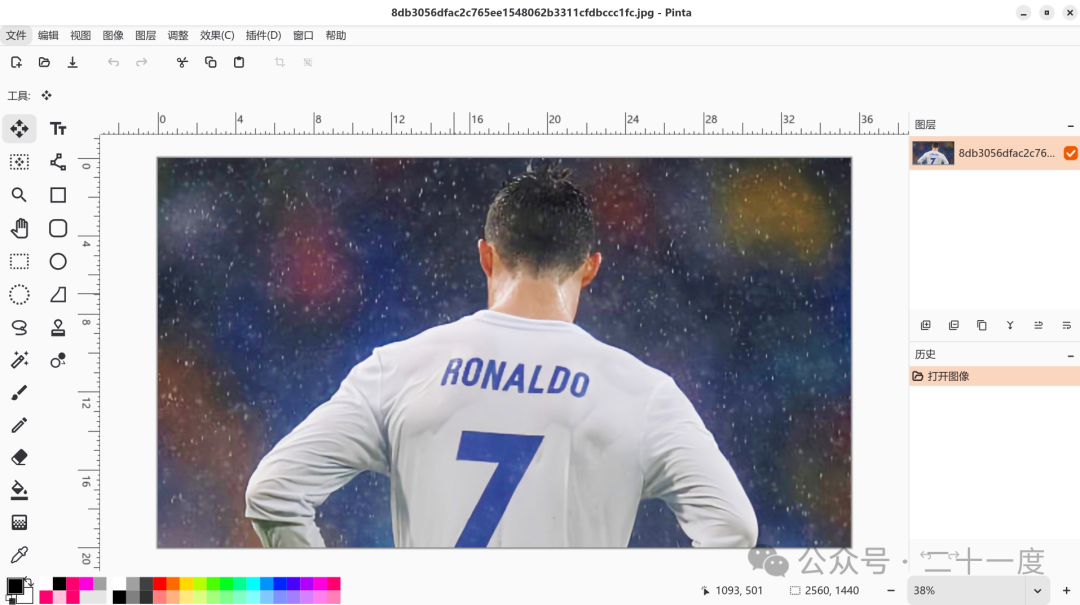
Task: Select the Pan hand tool
Action: point(19,228)
